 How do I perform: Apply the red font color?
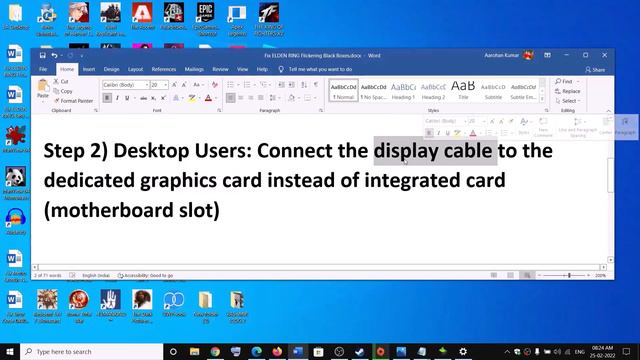(x=208, y=98)
